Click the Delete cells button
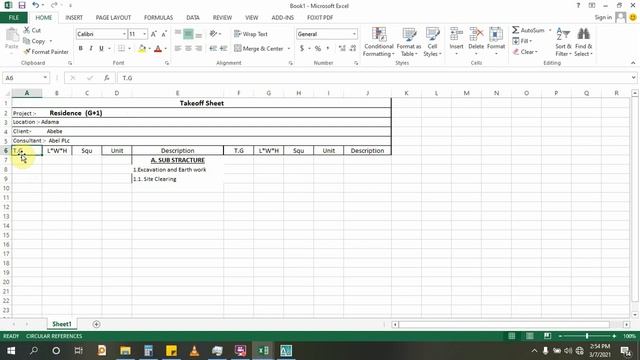640x360 pixels. tap(476, 42)
